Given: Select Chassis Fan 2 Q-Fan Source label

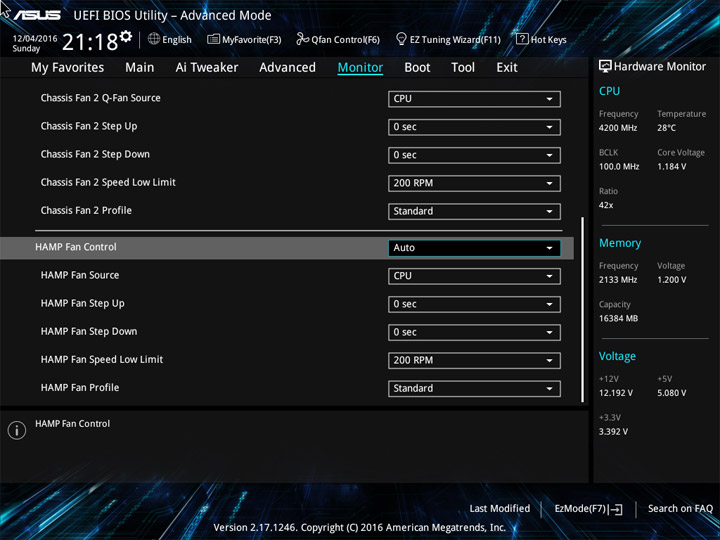Looking at the screenshot, I should (x=101, y=98).
